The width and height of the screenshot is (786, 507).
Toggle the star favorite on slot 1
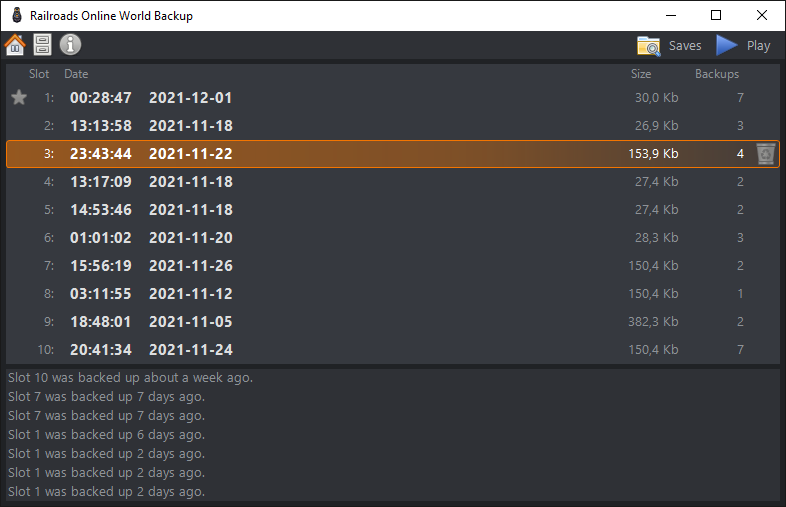19,97
